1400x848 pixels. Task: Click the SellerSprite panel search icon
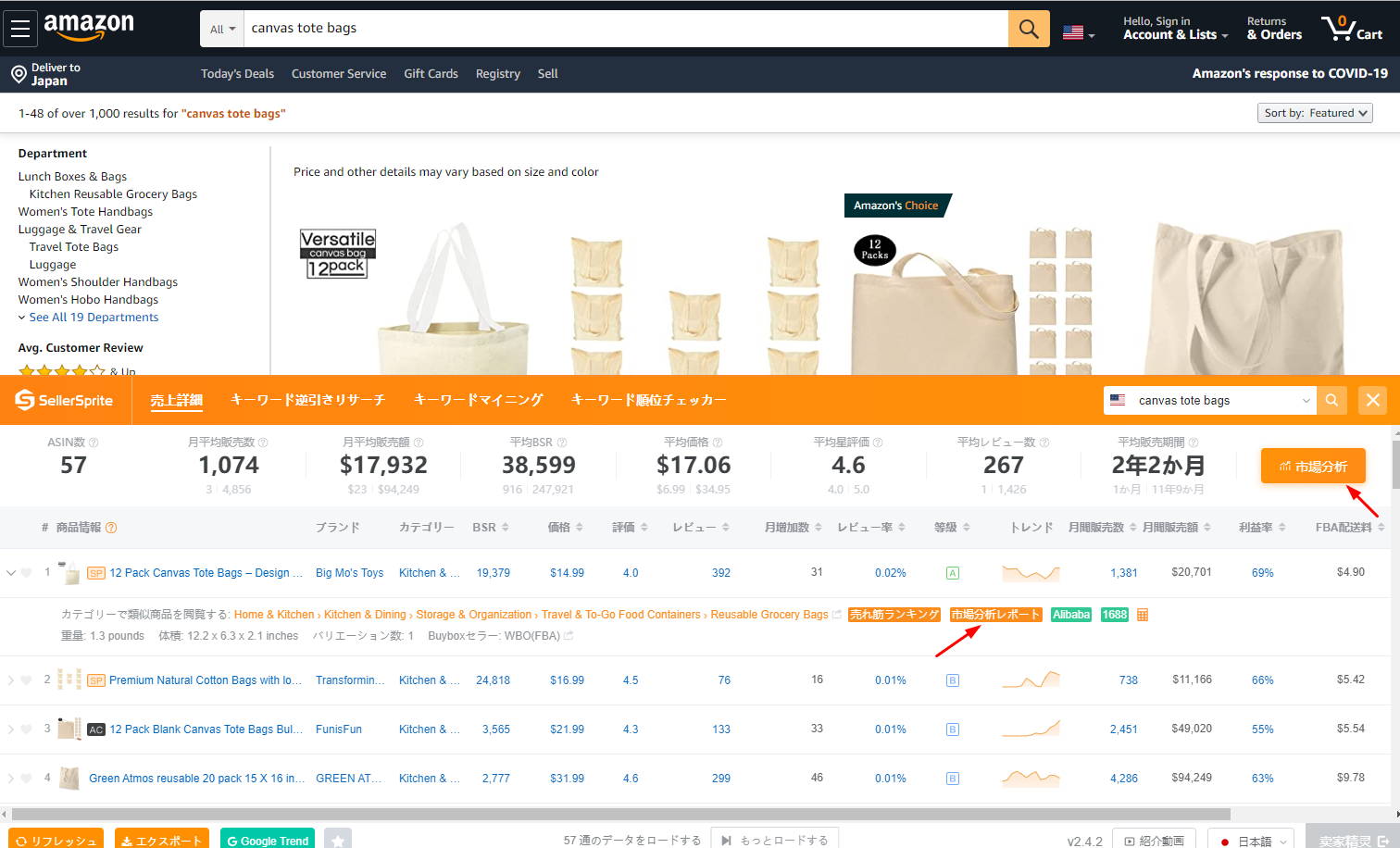[1331, 400]
